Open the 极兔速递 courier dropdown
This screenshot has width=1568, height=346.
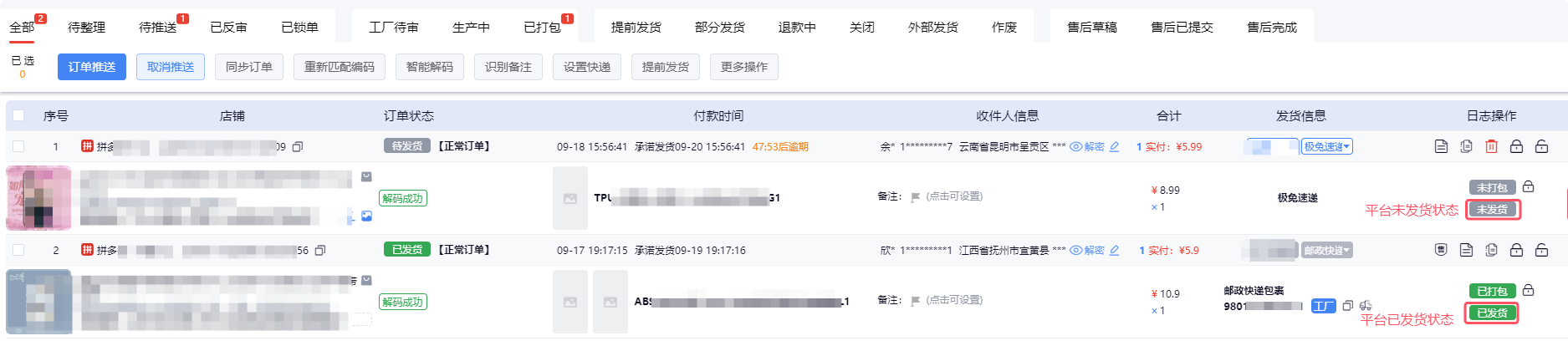click(1327, 147)
